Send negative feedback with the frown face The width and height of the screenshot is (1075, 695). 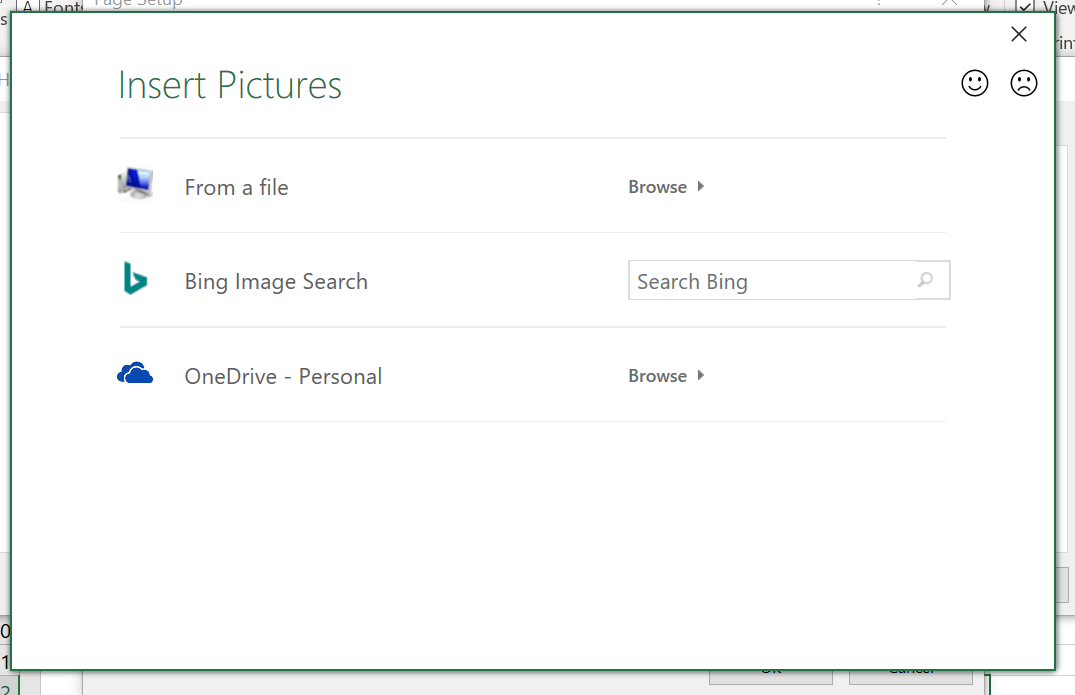[1024, 83]
